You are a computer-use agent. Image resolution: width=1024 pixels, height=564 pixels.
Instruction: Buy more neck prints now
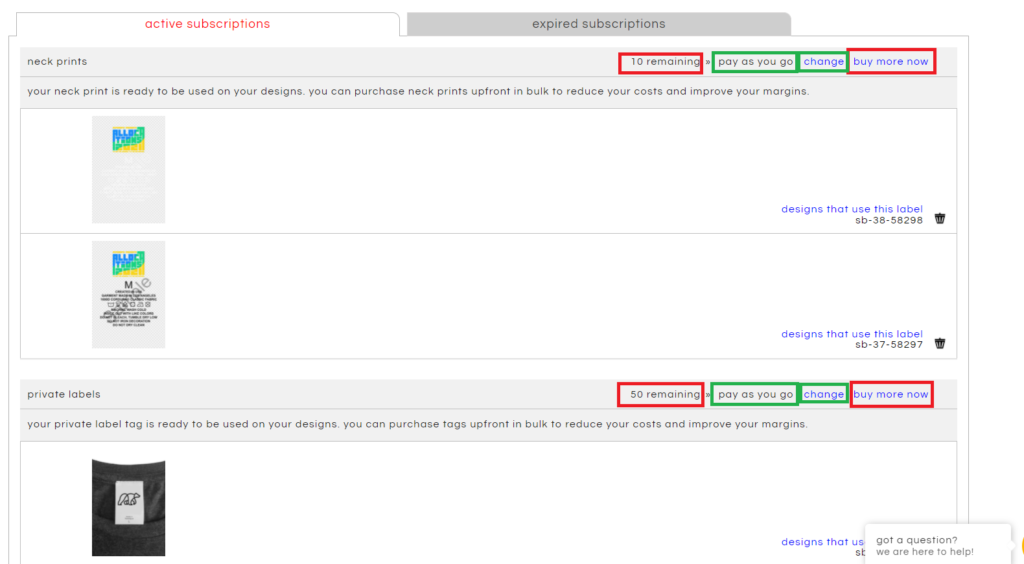click(x=890, y=62)
